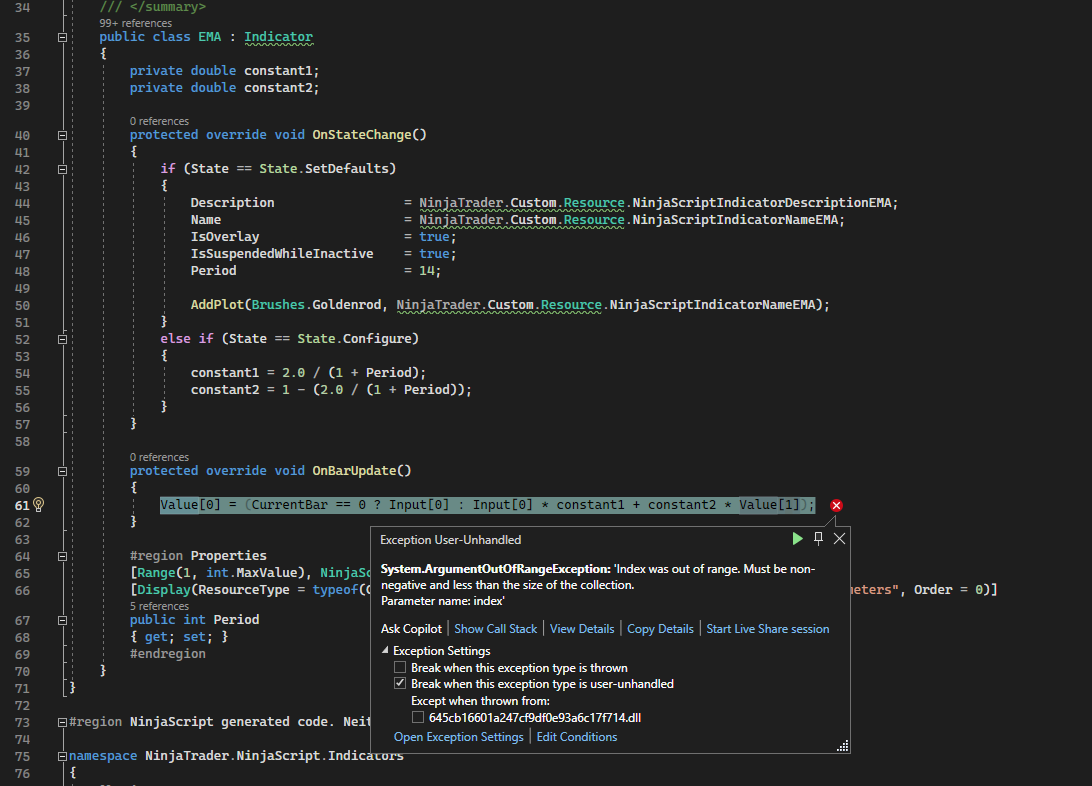The image size is (1092, 786).
Task: Collapse the EMA class on line 35
Action: tap(63, 37)
